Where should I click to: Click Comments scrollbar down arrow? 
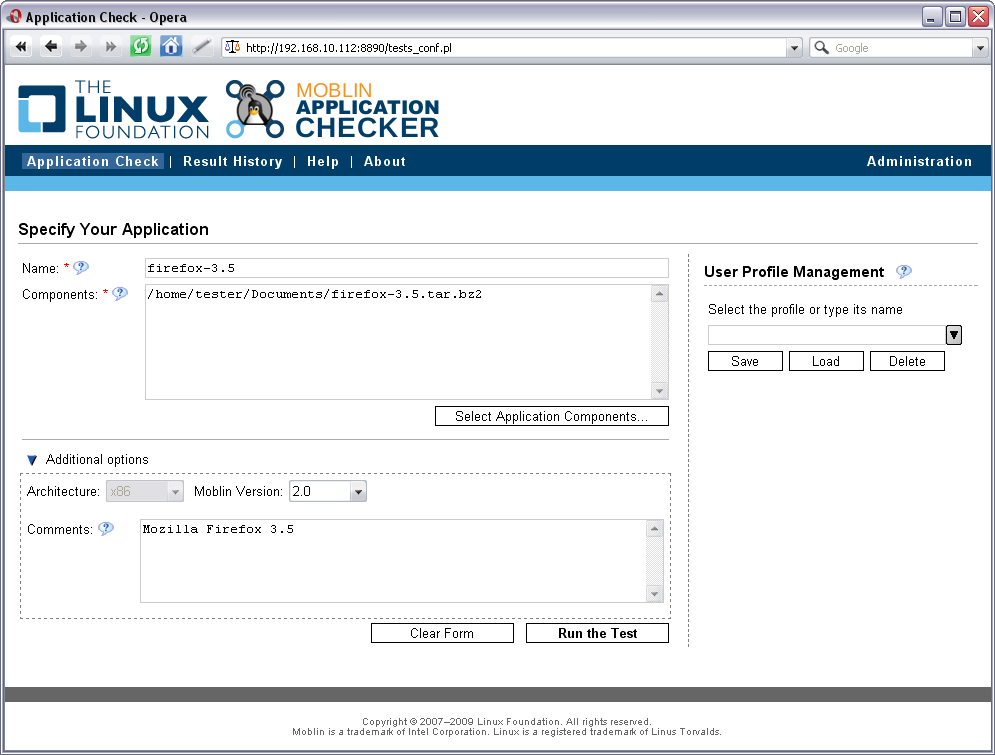(x=654, y=594)
